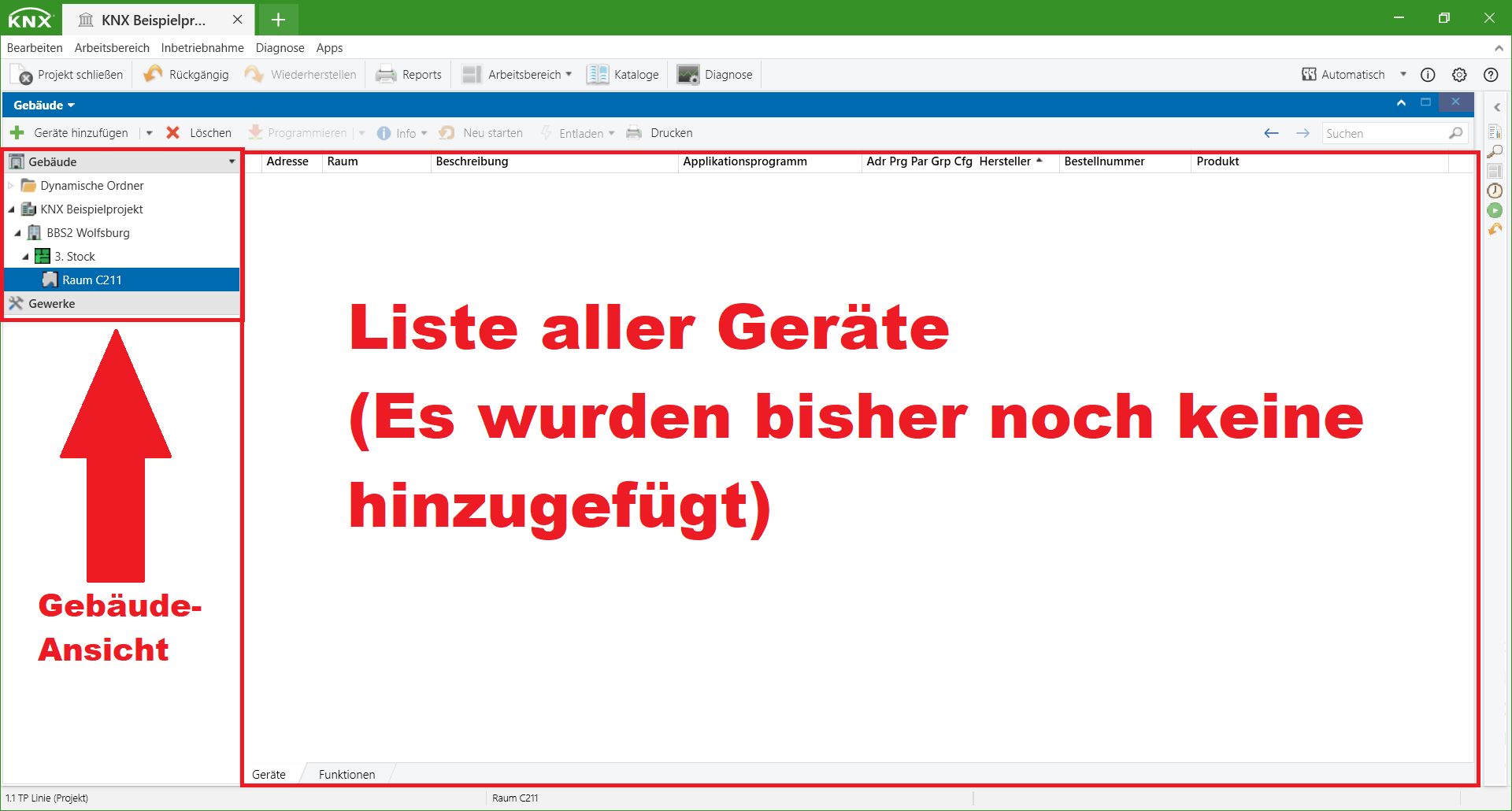Sort by the Hersteller column header

click(x=1005, y=161)
